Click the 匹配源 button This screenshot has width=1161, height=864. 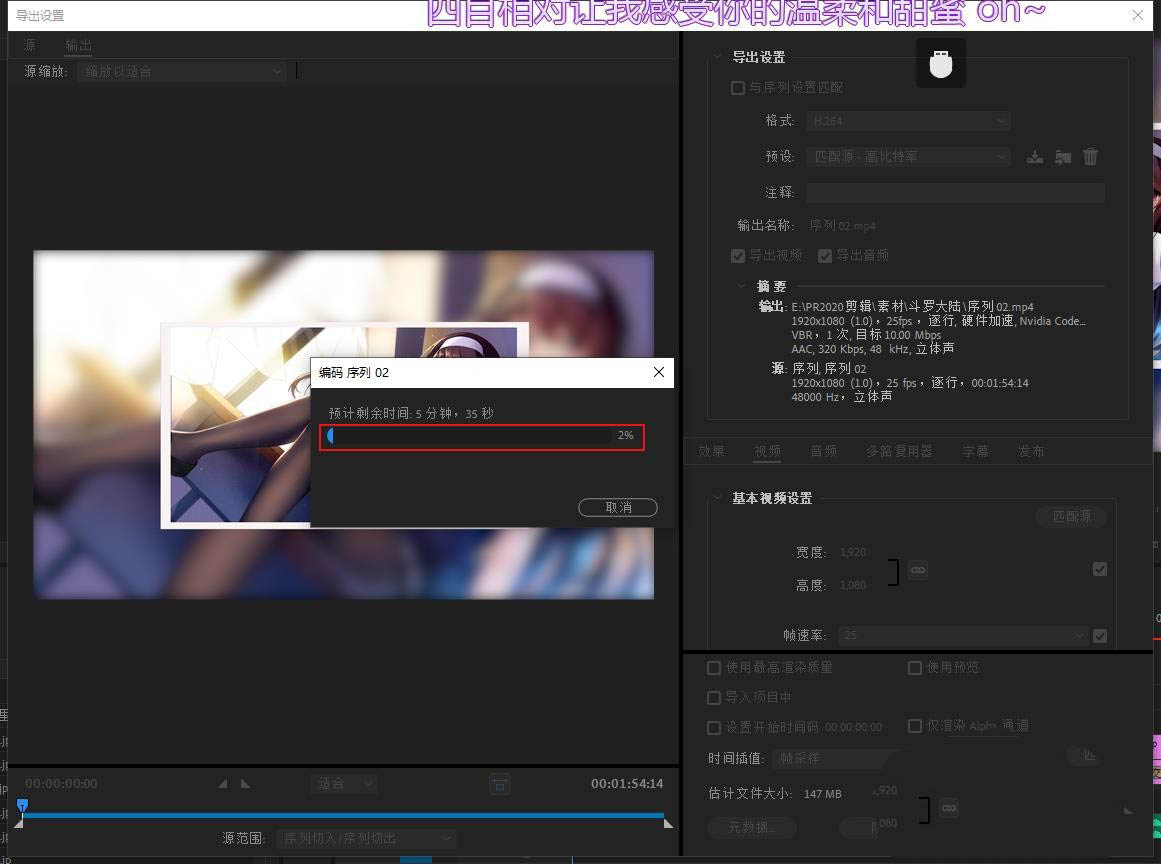pyautogui.click(x=1071, y=517)
